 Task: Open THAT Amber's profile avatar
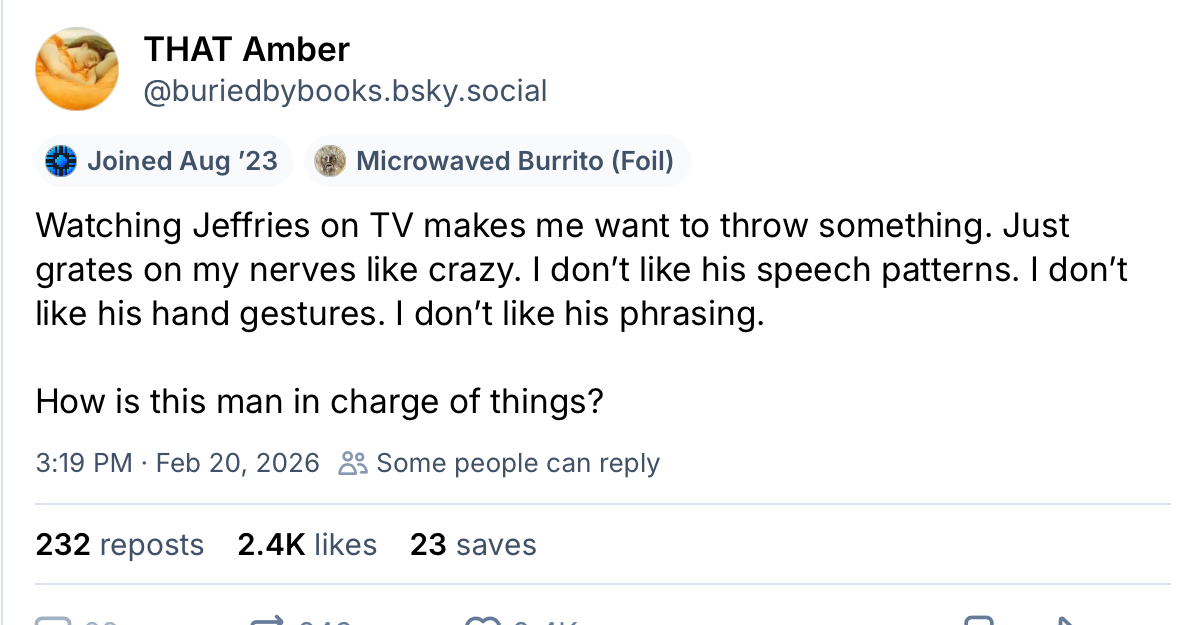click(77, 69)
